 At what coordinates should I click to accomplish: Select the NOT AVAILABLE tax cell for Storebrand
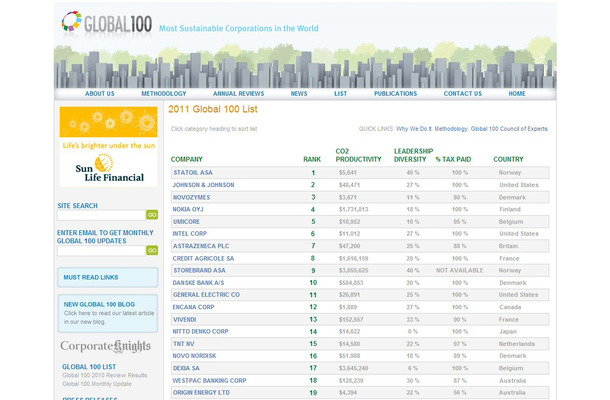[459, 270]
